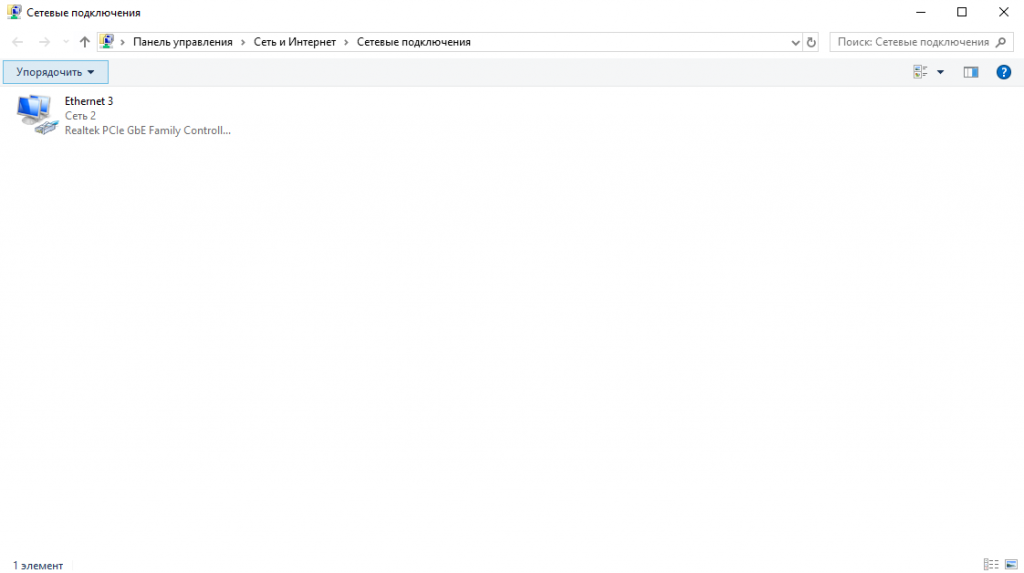Close the Сетевые подключения window
This screenshot has height=573, width=1024.
pos(1004,12)
